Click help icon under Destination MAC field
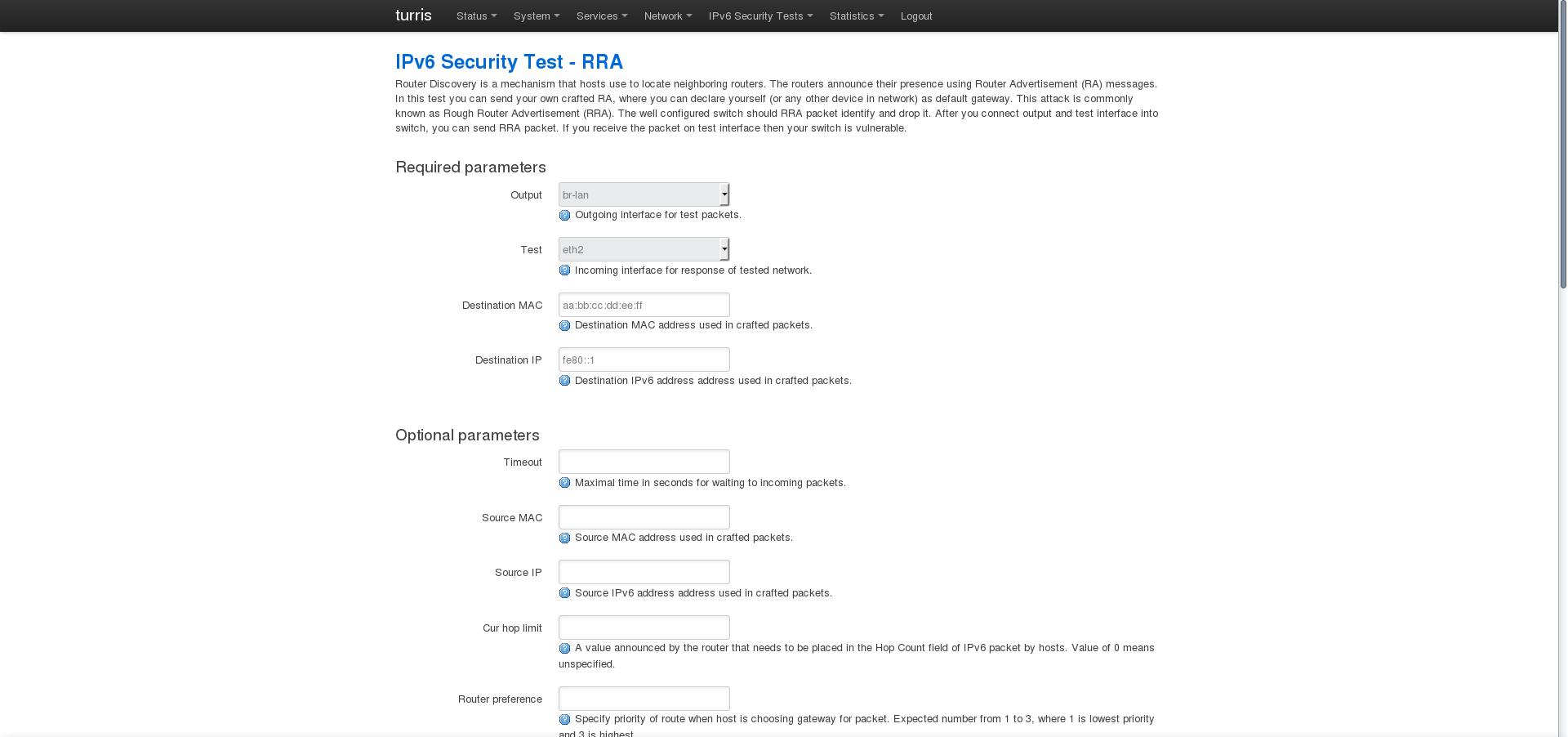 564,326
